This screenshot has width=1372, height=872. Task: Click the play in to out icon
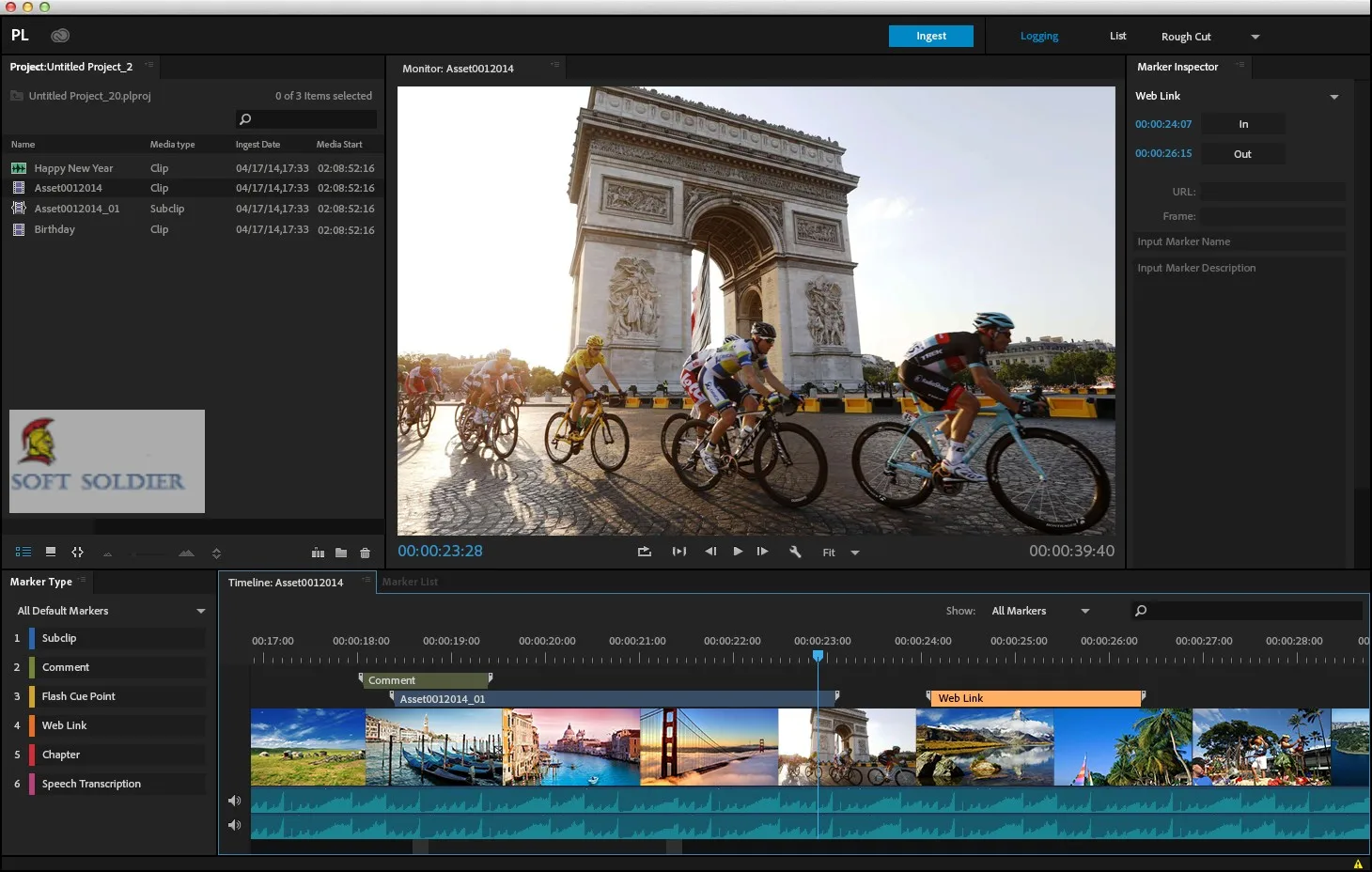click(678, 552)
